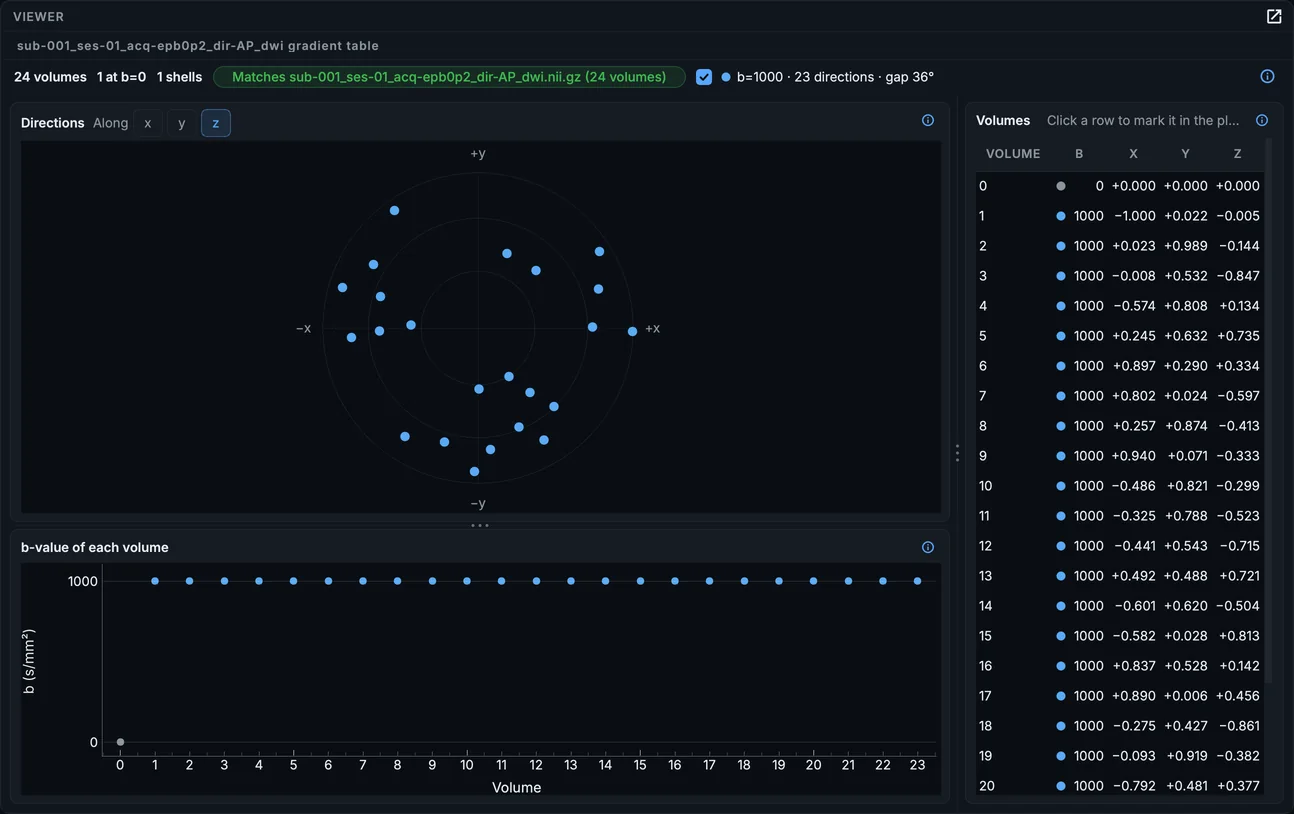Click the "24 volumes" summary text
1294x814 pixels.
click(50, 77)
